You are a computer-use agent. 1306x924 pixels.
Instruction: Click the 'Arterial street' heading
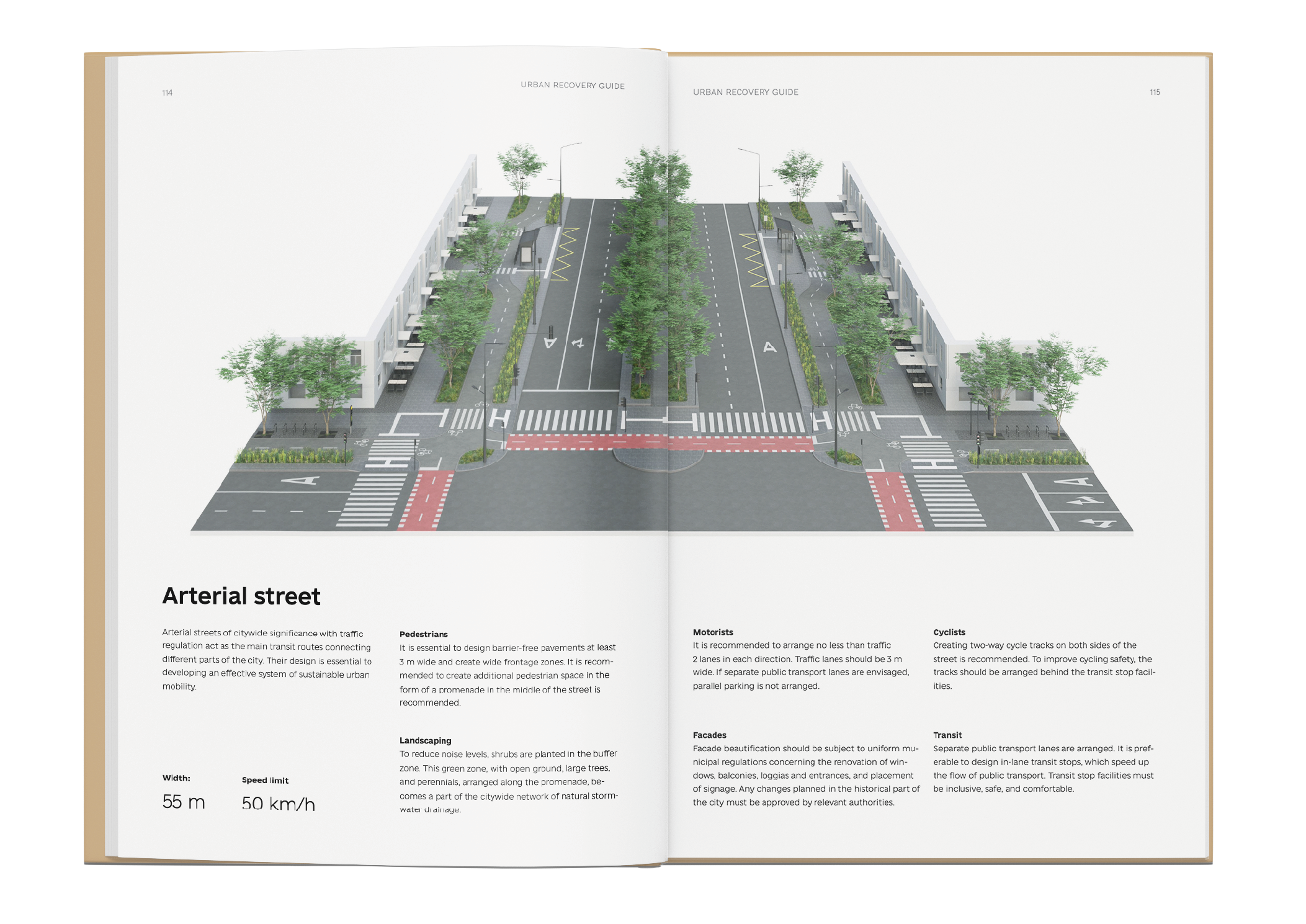pyautogui.click(x=241, y=596)
